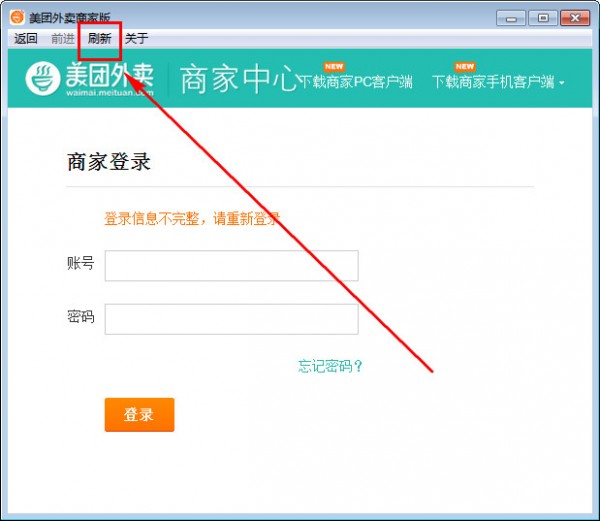Click the 商家中心 header text
This screenshot has width=600, height=521.
238,80
